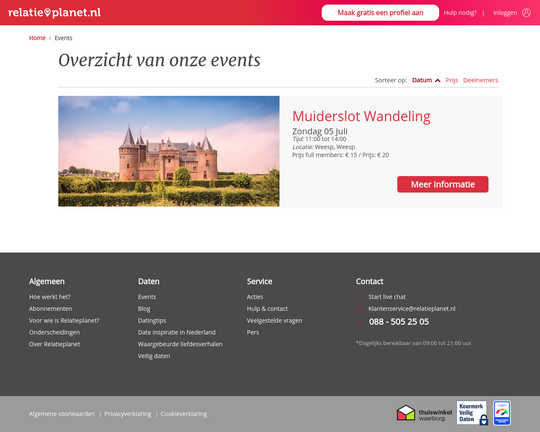Open Over Relatieplanet footer link

point(54,344)
